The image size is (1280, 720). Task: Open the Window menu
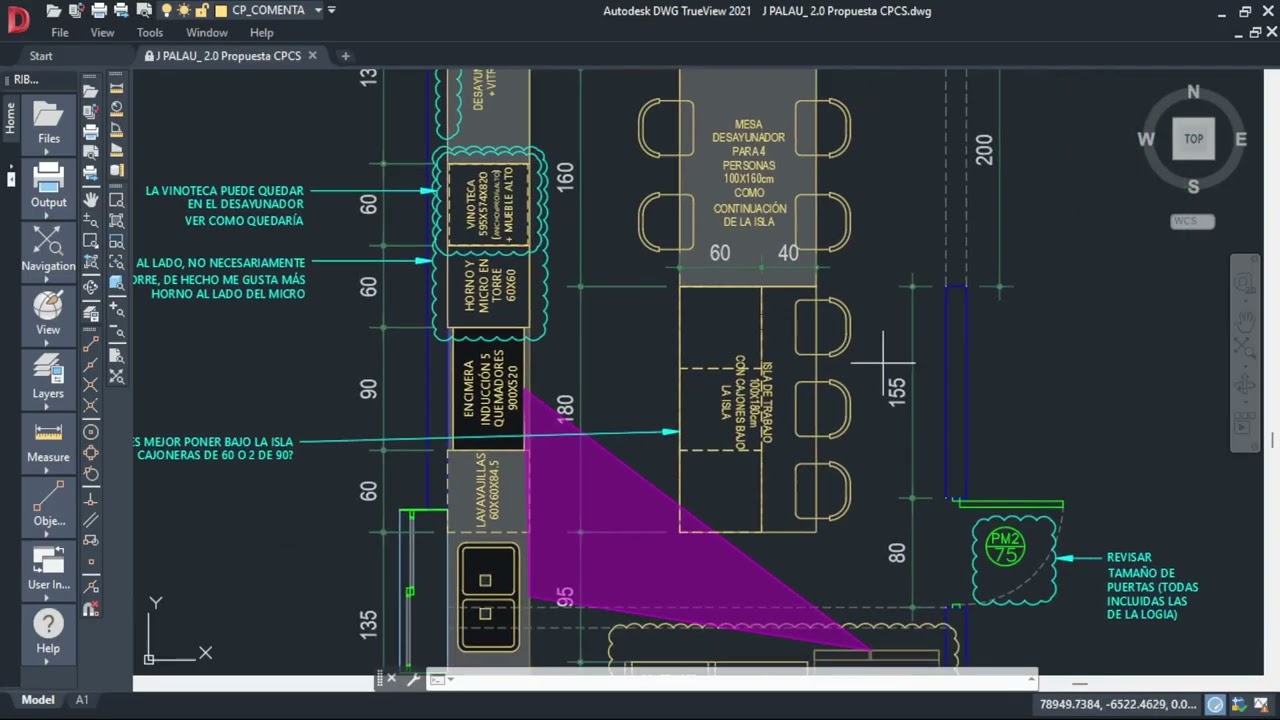click(207, 33)
